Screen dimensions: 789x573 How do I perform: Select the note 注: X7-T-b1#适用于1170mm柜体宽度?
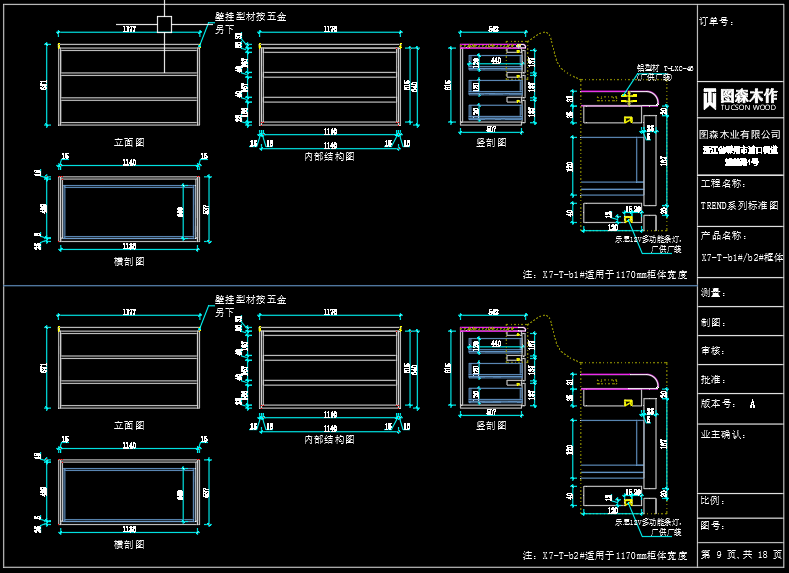(605, 275)
